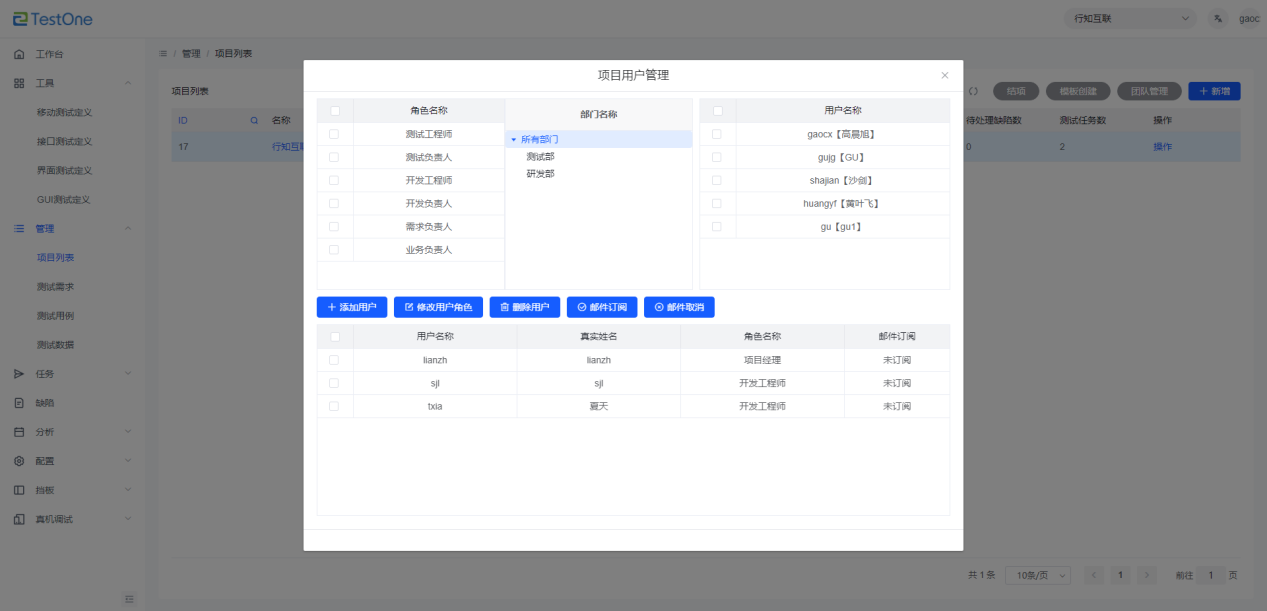This screenshot has width=1267, height=611.
Task: Click the breadcrumb menu fold icon
Action: click(163, 53)
